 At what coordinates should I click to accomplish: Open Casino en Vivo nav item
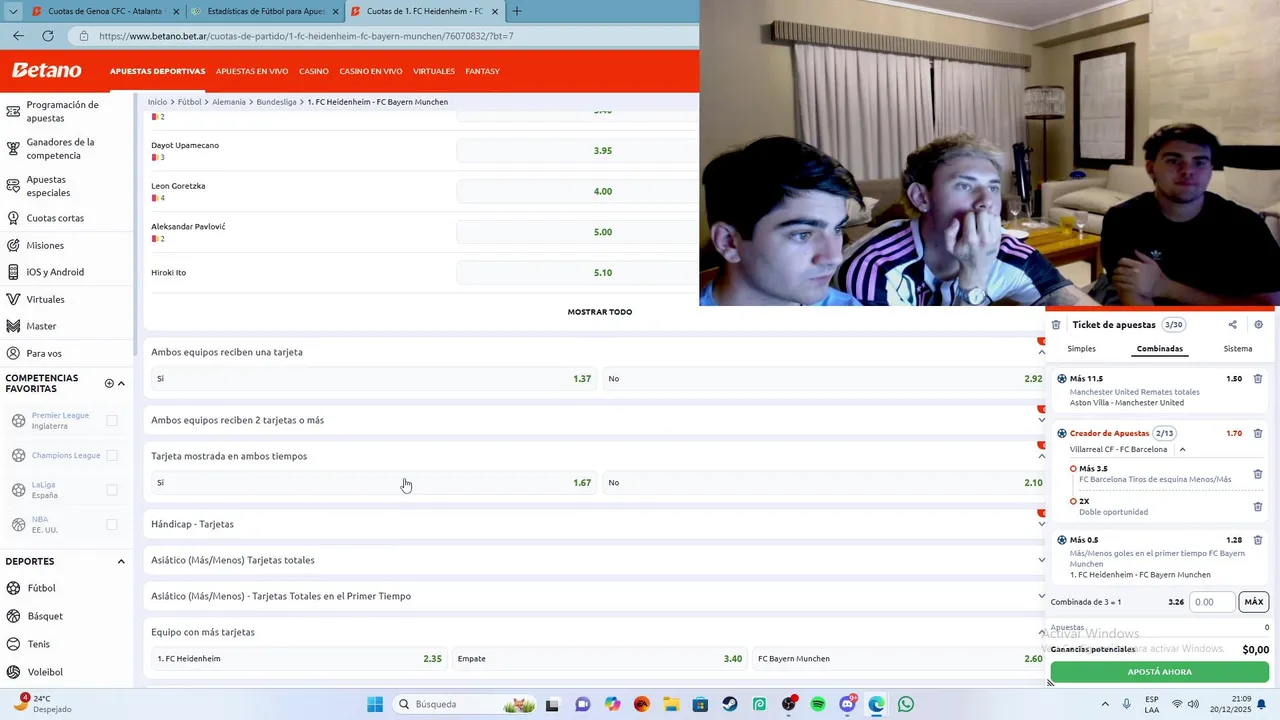[x=371, y=71]
